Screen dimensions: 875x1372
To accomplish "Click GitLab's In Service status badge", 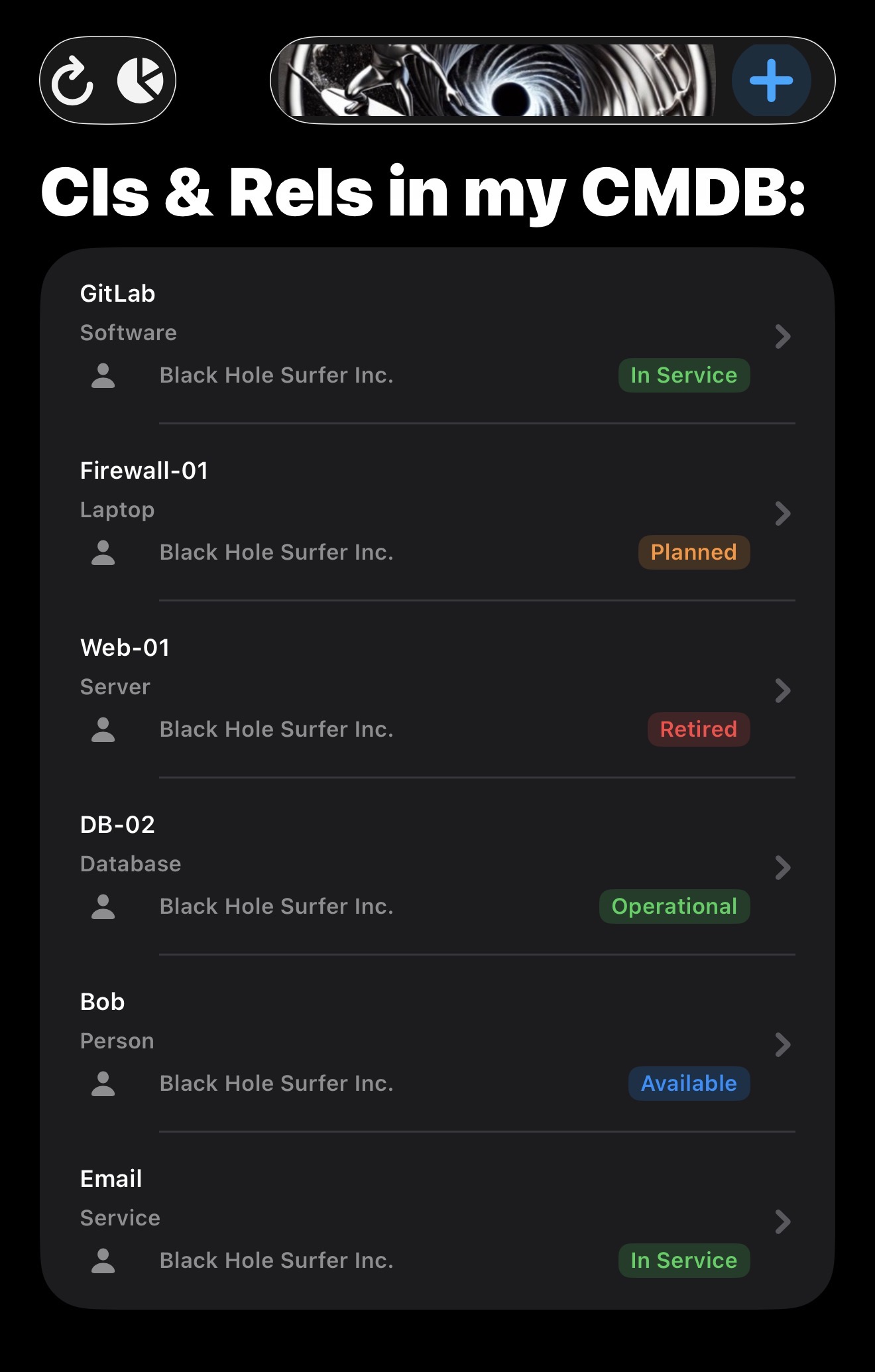I will pyautogui.click(x=683, y=375).
